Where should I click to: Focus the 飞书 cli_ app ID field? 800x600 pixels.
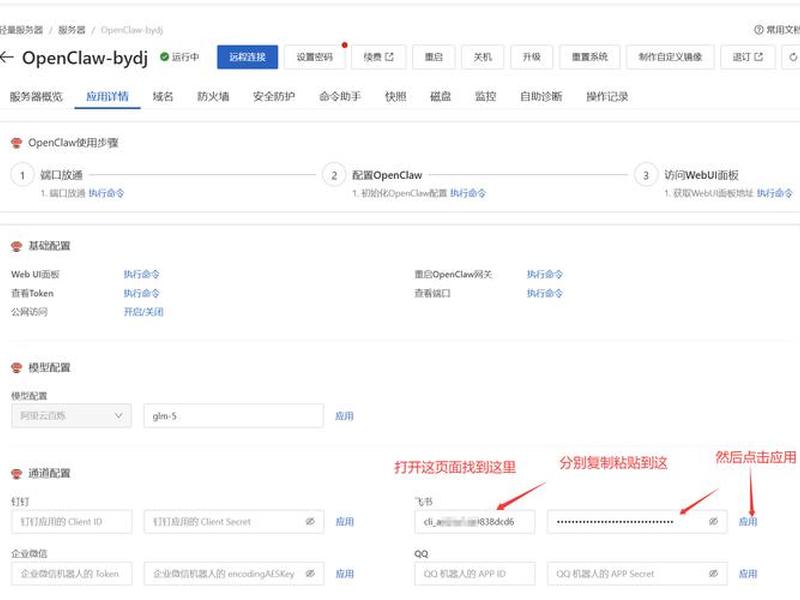[475, 521]
